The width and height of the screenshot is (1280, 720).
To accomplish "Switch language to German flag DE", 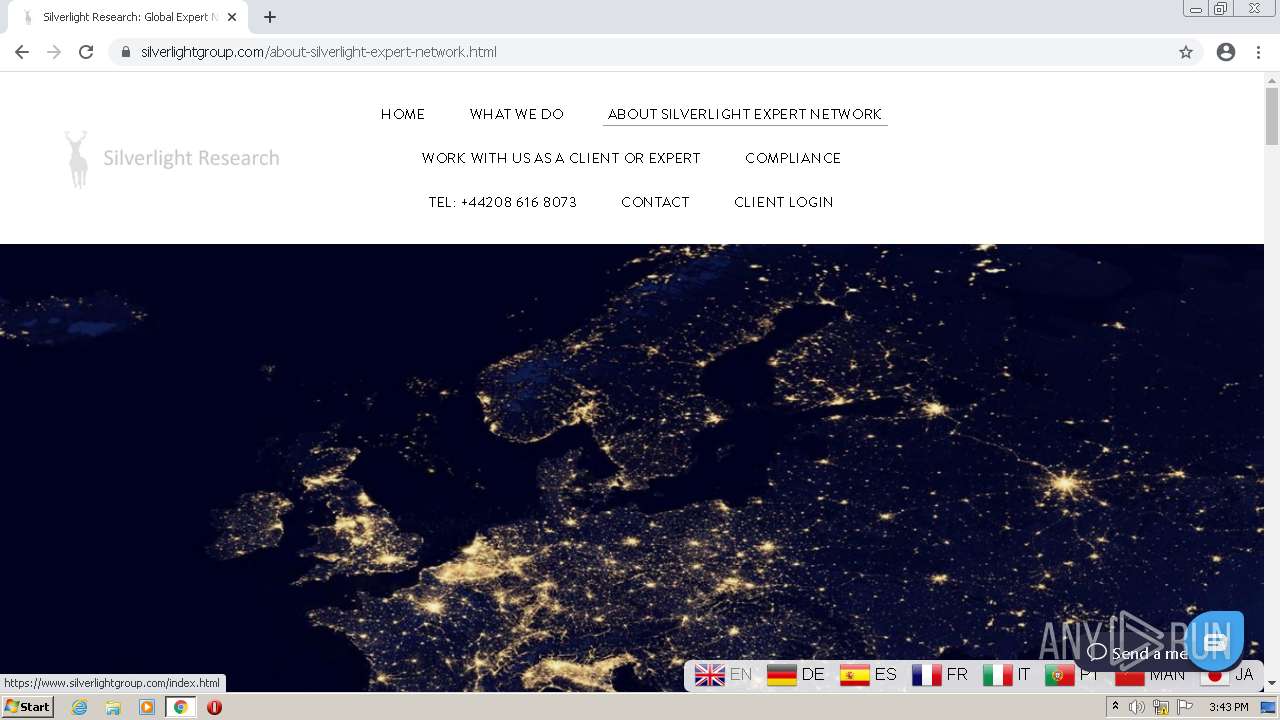I will (x=796, y=675).
